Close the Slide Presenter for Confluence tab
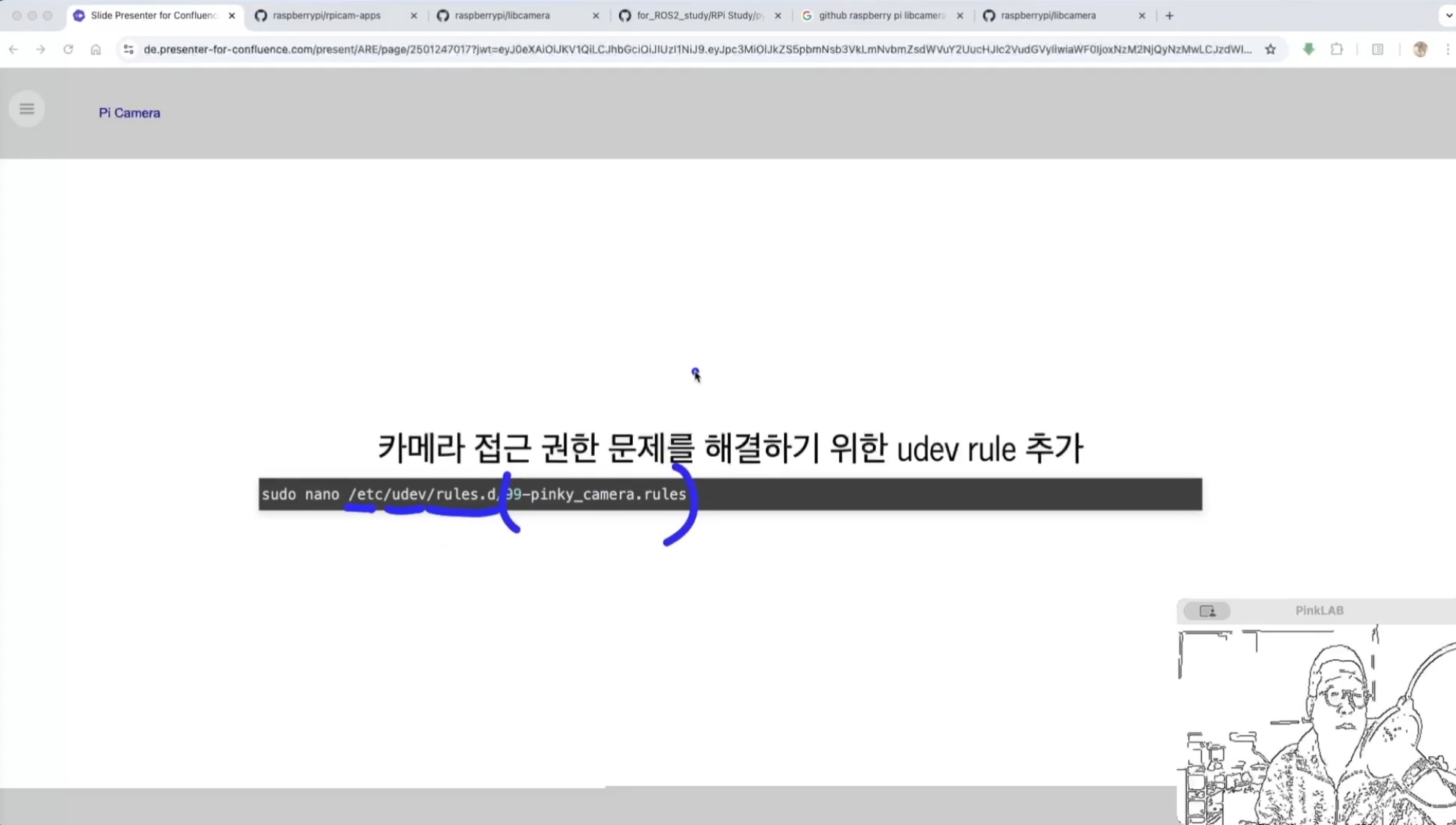The height and width of the screenshot is (825, 1456). click(x=232, y=15)
